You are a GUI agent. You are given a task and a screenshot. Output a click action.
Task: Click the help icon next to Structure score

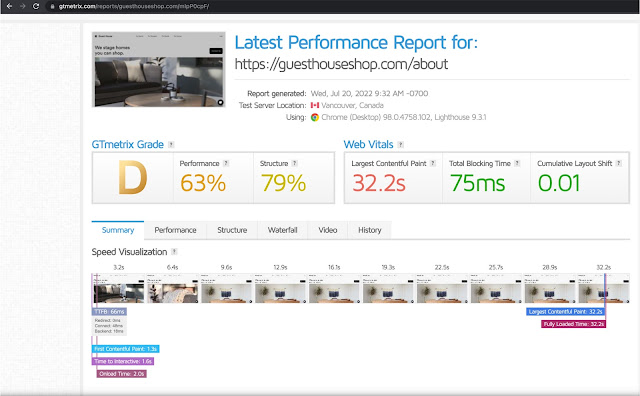click(x=294, y=163)
